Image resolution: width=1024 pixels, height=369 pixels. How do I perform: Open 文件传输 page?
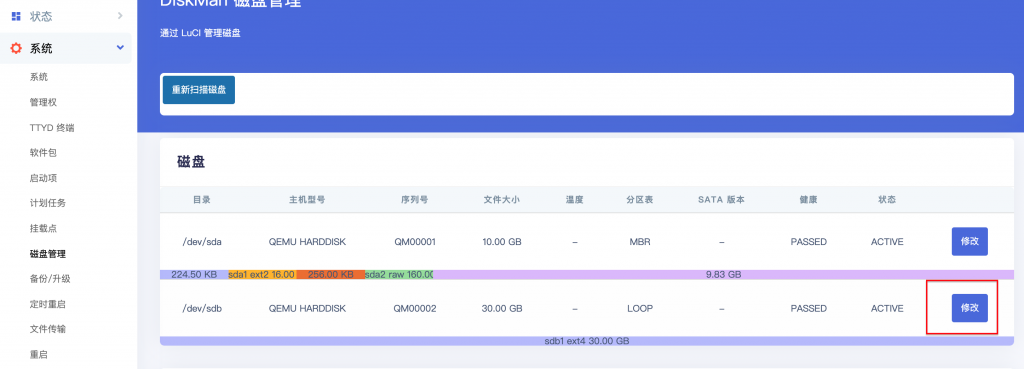(x=48, y=329)
